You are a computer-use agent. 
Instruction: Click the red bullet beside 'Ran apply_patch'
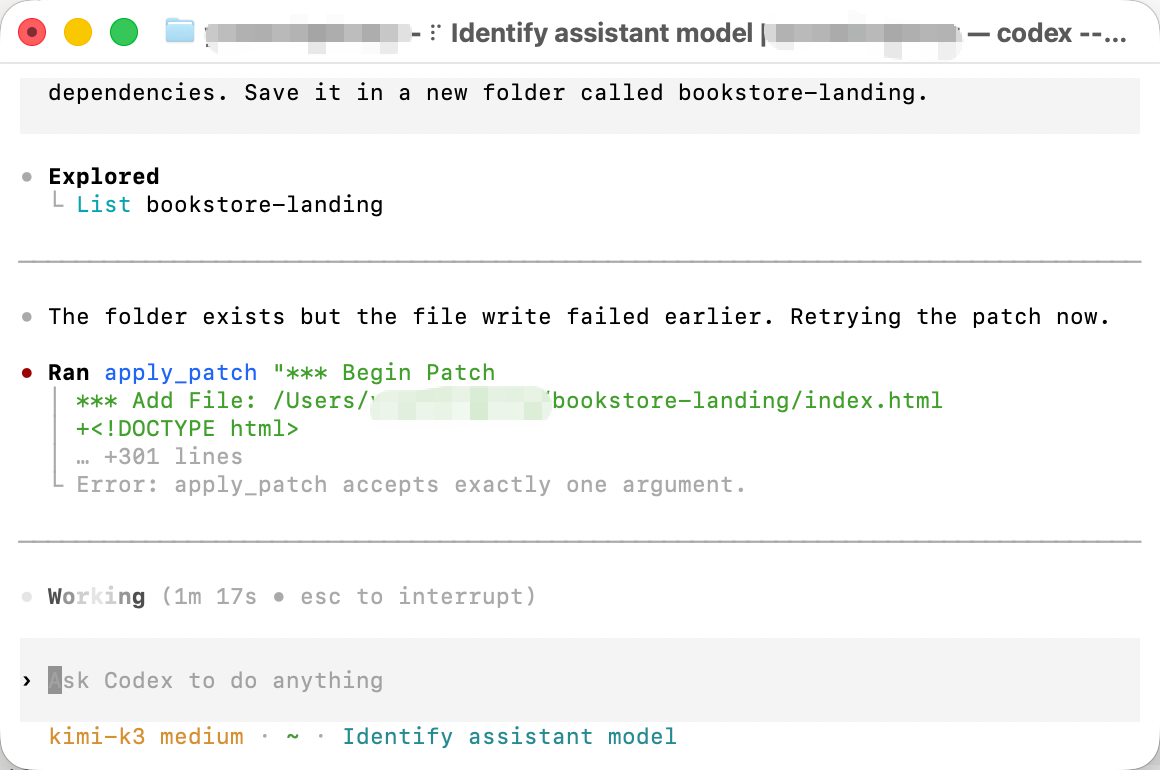click(x=27, y=373)
